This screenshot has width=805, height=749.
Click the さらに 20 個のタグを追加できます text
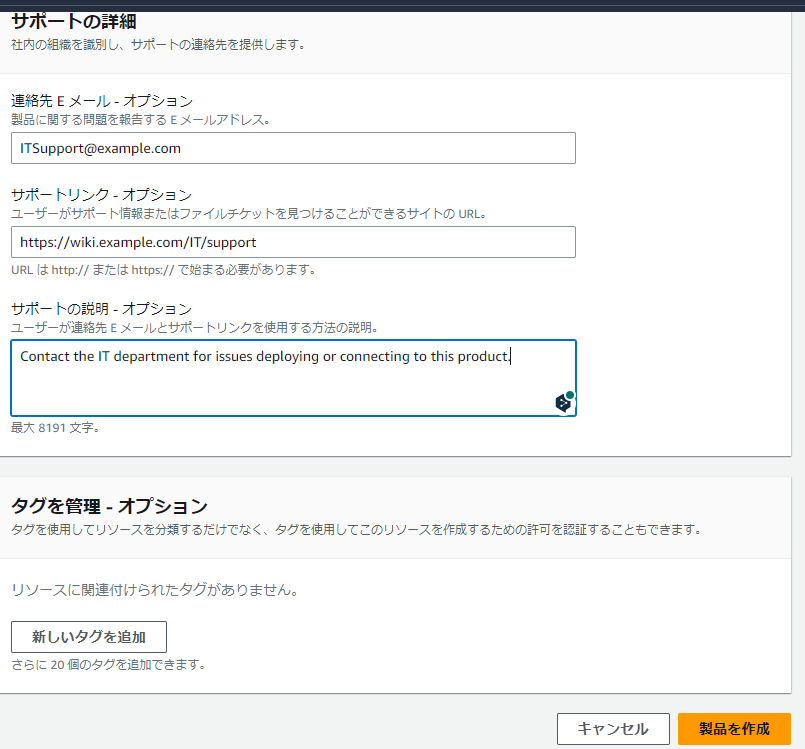pyautogui.click(x=108, y=665)
